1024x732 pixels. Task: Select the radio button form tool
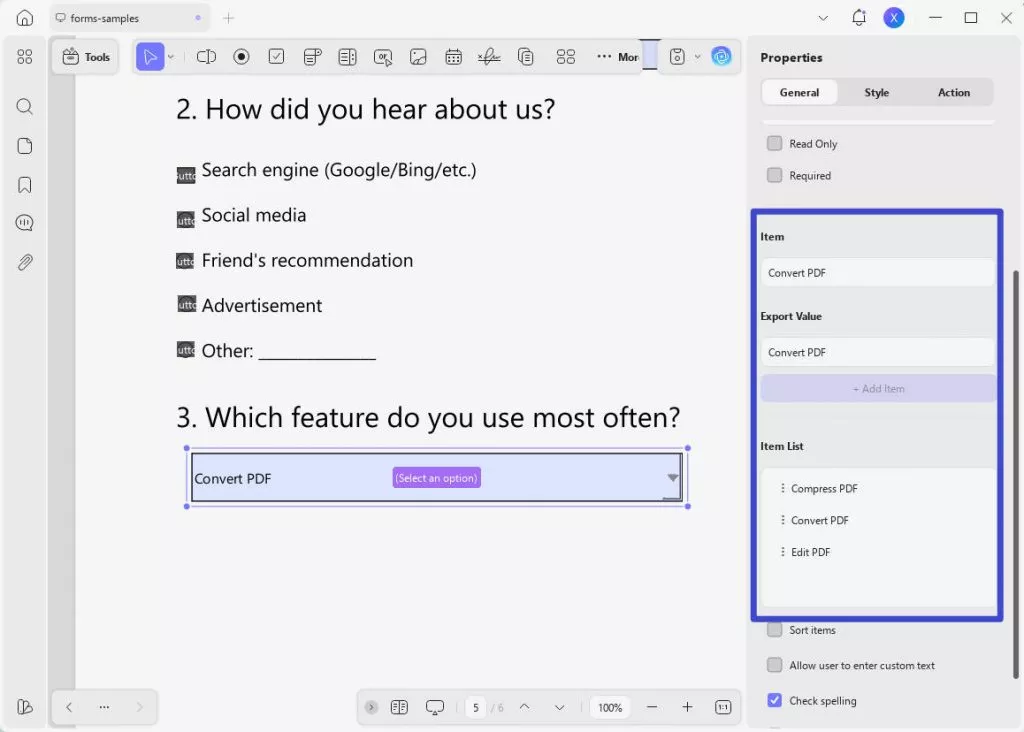[242, 57]
